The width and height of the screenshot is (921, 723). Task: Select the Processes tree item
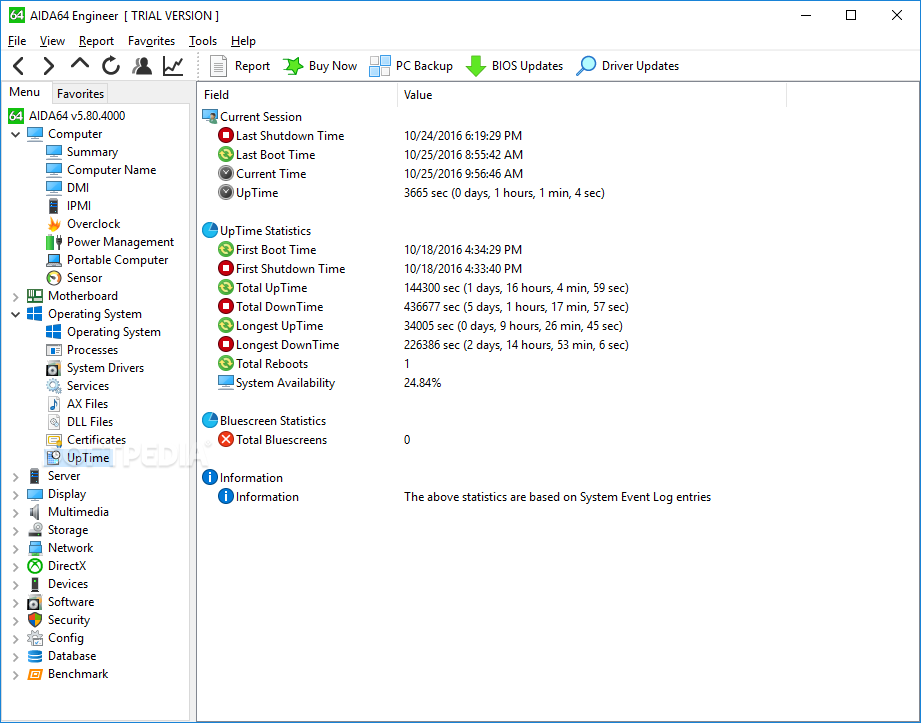pos(82,350)
